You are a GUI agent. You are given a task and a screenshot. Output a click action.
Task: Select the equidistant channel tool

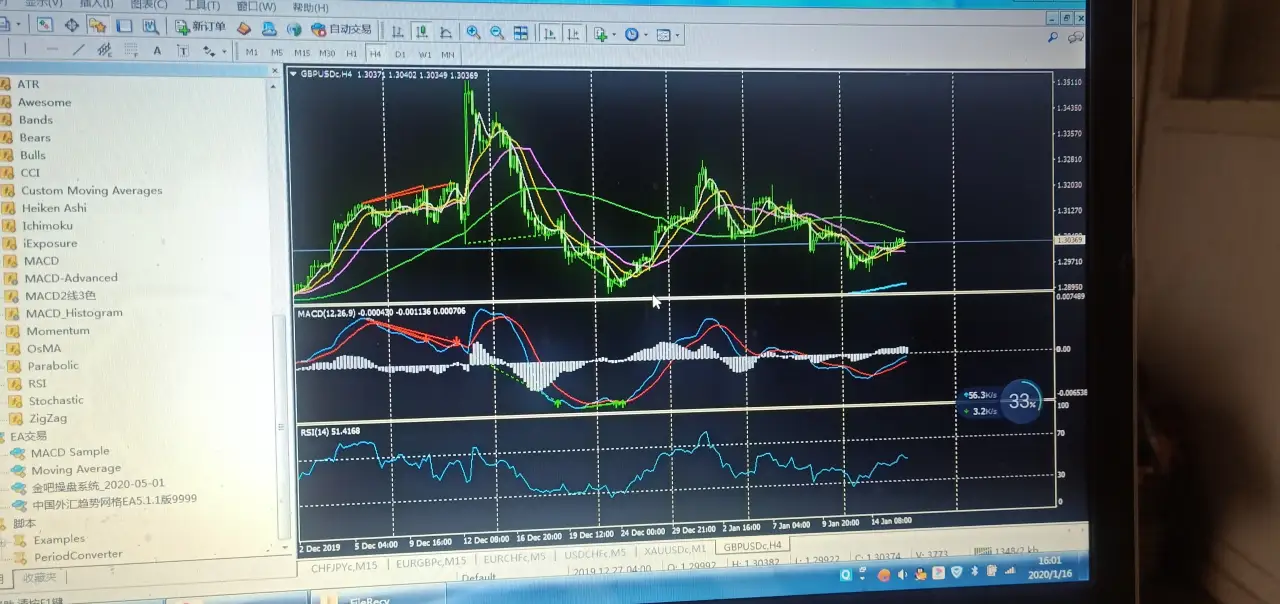104,50
